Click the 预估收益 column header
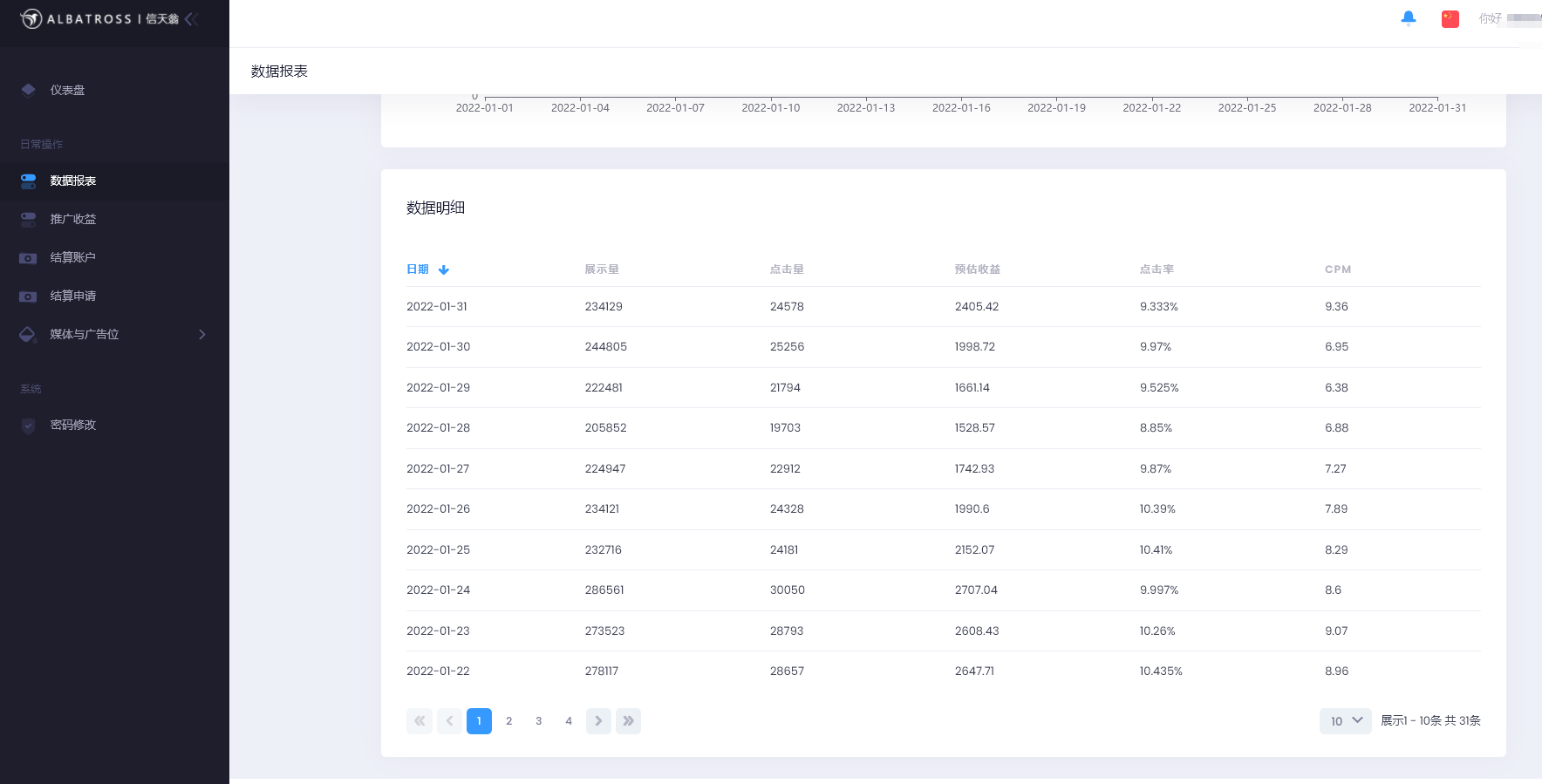Screen dimensions: 1542x784 977,269
